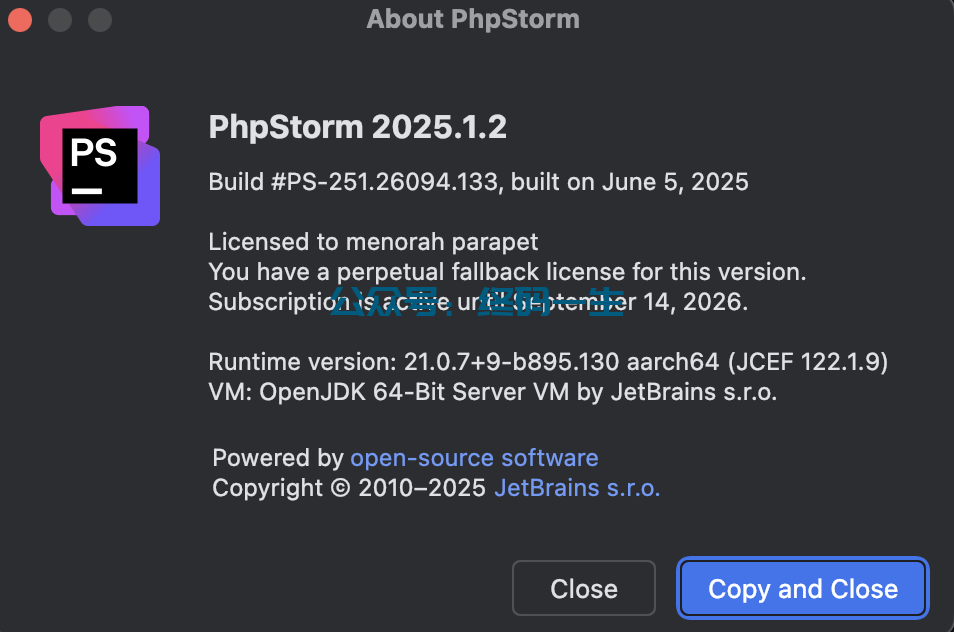Click the perpetual fallback license sentence
The width and height of the screenshot is (954, 632).
pyautogui.click(x=507, y=272)
